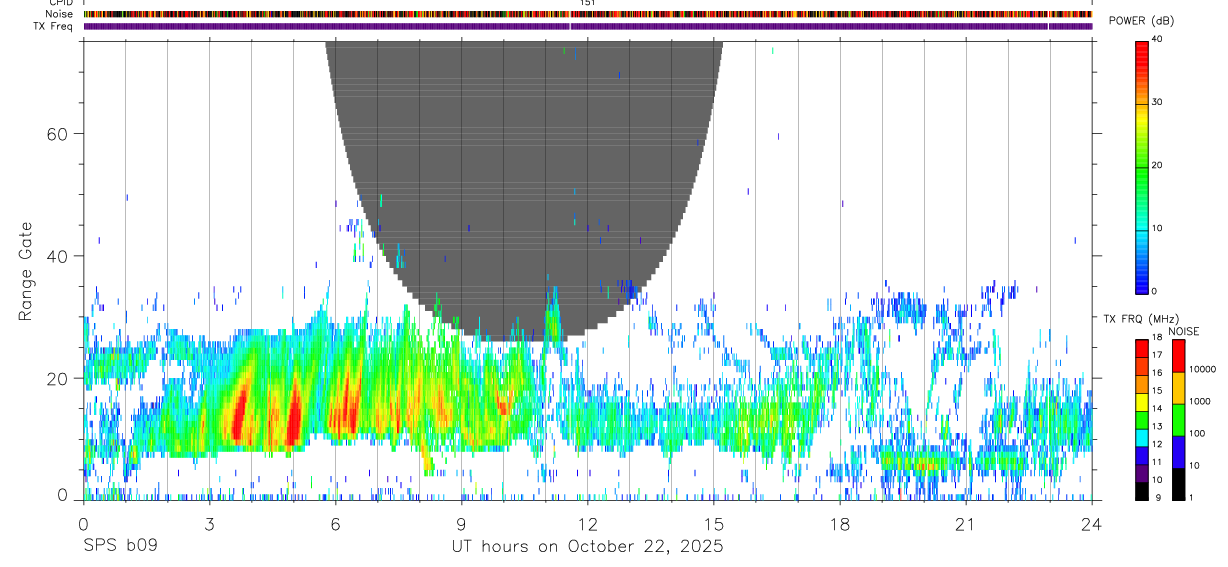The image size is (1228, 567).
Task: Click the 40 tick on the power colorbar
Action: click(1158, 39)
